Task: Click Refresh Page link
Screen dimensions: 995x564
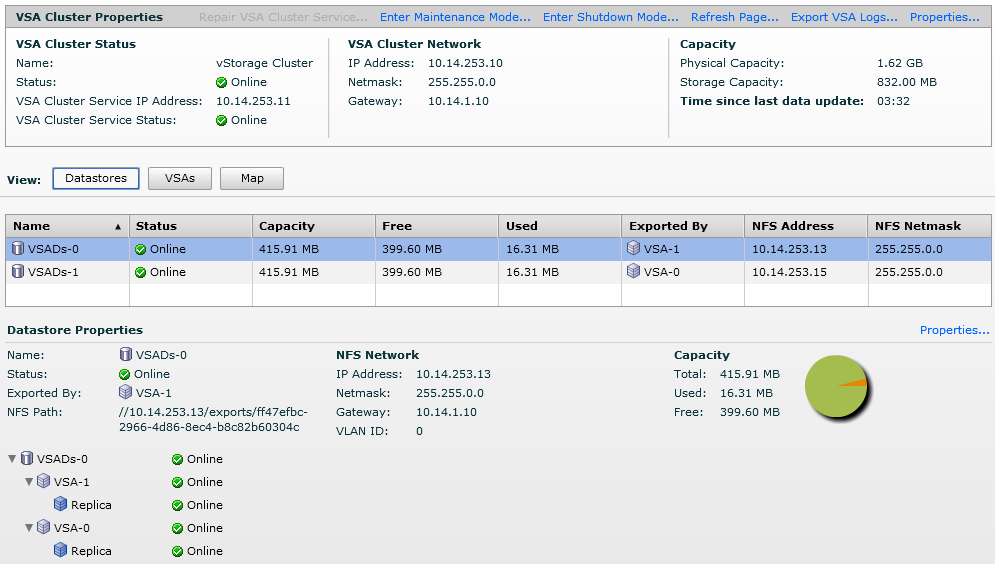Action: click(x=734, y=17)
